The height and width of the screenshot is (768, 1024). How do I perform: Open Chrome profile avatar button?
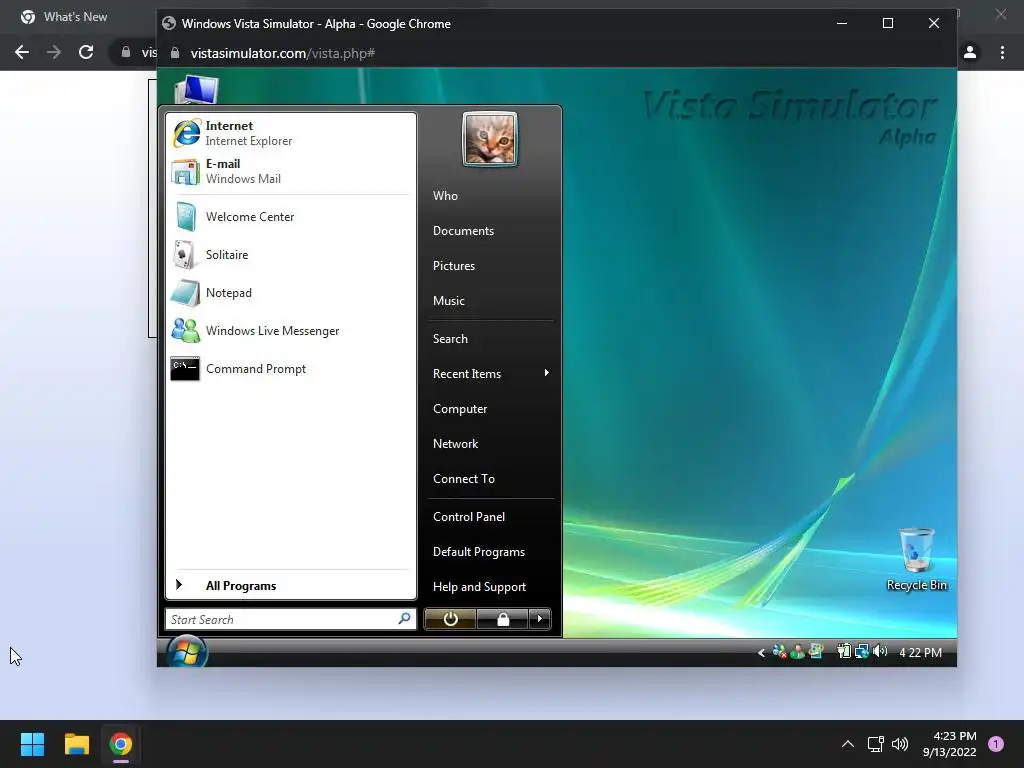tap(970, 52)
